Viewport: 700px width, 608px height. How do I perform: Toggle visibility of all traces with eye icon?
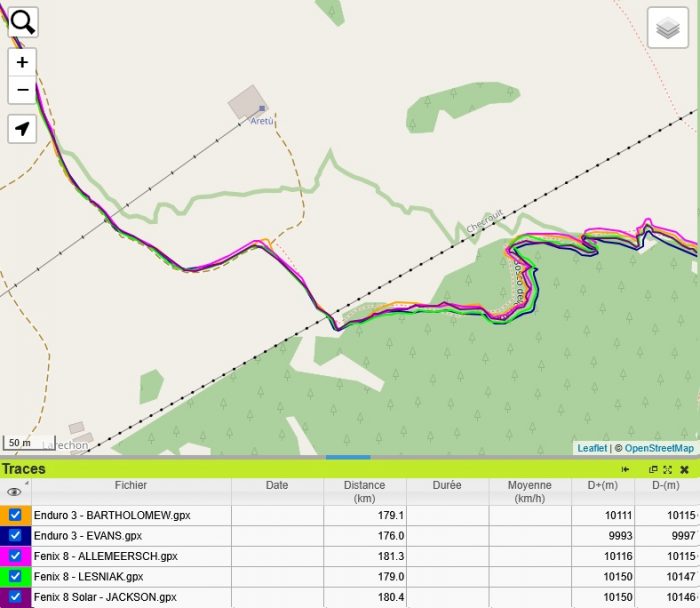click(14, 492)
